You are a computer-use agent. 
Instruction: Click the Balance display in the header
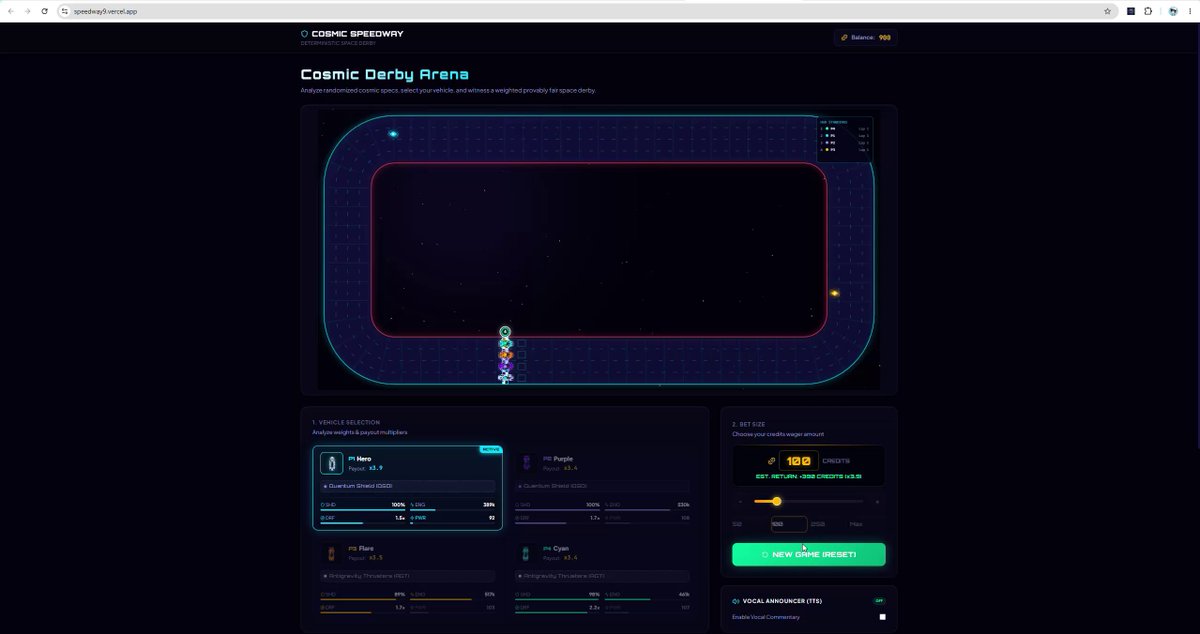[868, 37]
